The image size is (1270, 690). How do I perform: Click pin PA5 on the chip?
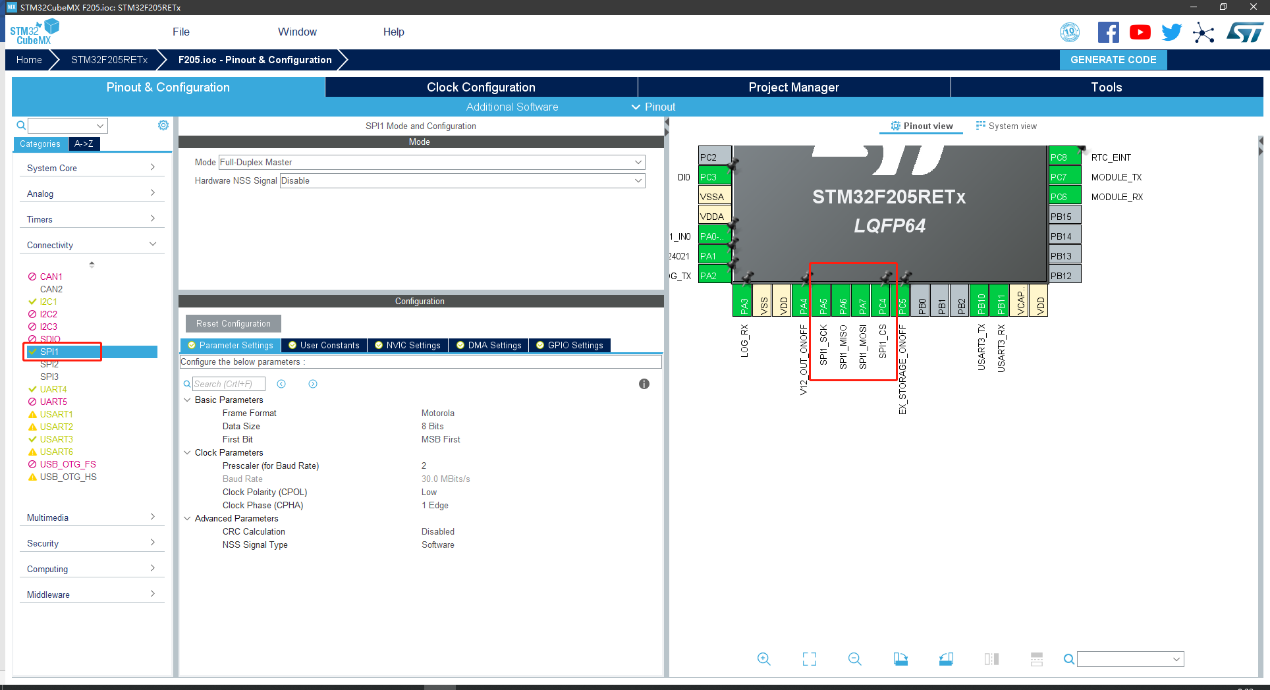(x=823, y=300)
